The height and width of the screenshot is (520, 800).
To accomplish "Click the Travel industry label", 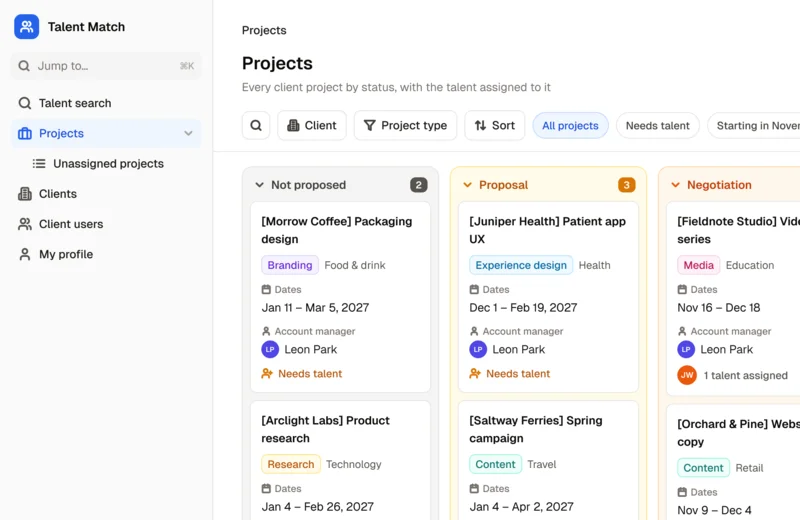I will [x=542, y=464].
